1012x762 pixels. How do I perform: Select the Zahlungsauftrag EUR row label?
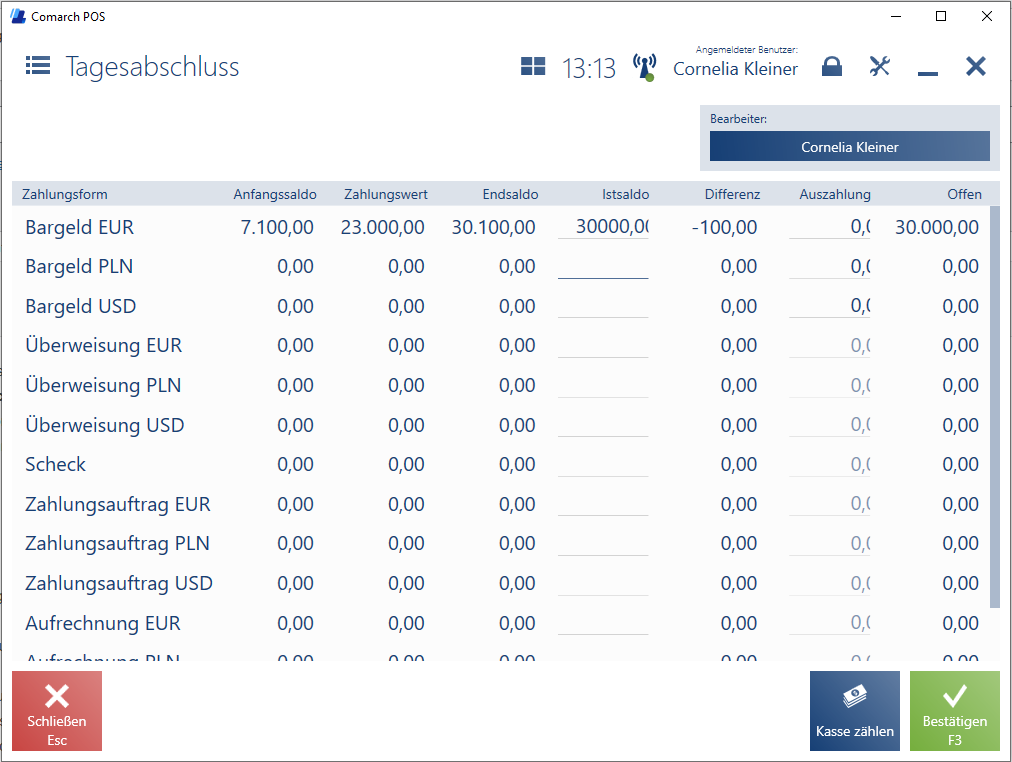coord(117,504)
